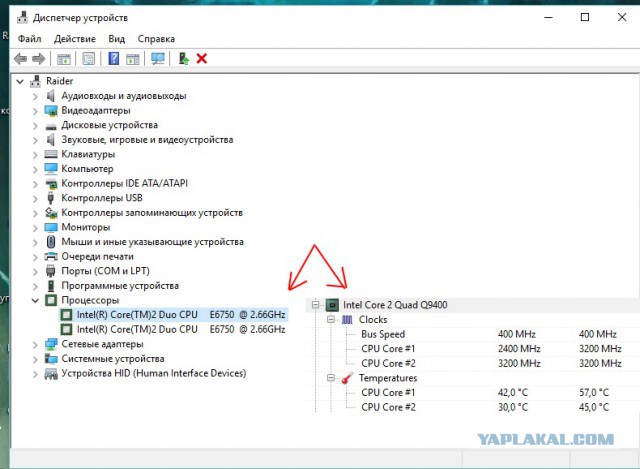Image resolution: width=640 pixels, height=469 pixels.
Task: Click the Дисковые устройства drive icon
Action: pos(51,126)
